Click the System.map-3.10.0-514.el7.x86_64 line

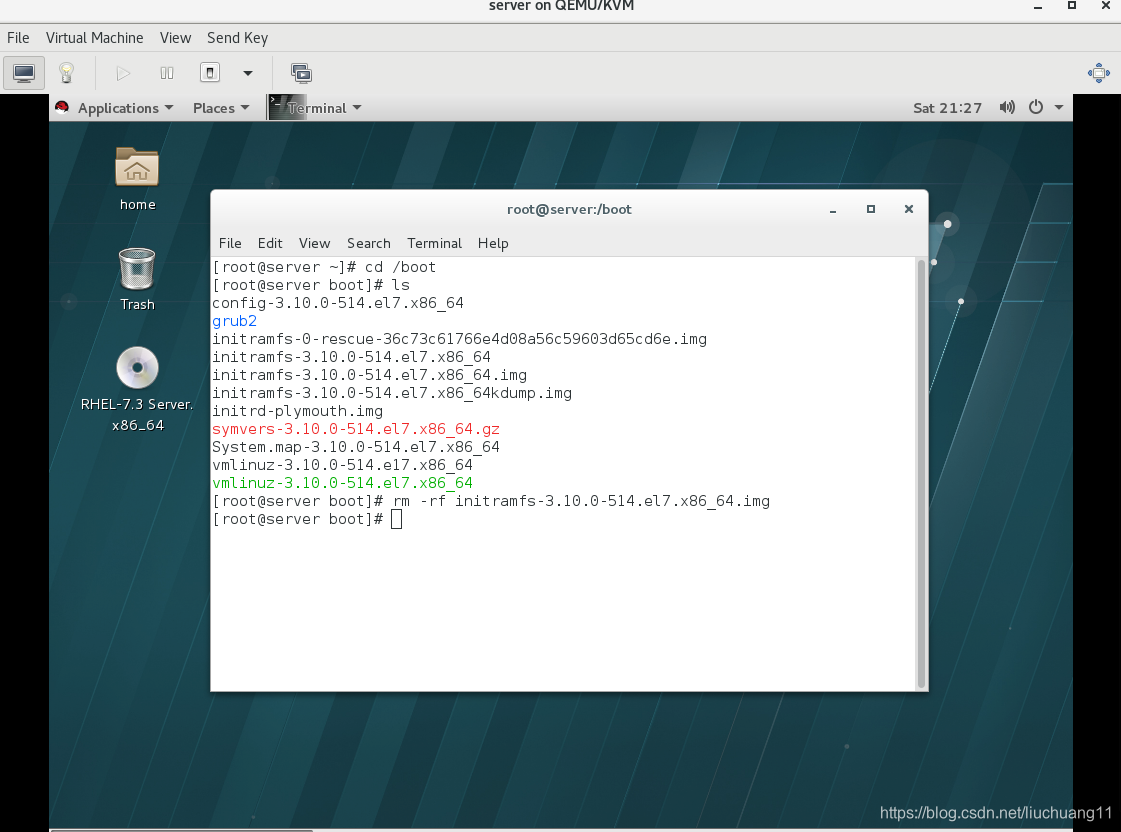tap(356, 447)
